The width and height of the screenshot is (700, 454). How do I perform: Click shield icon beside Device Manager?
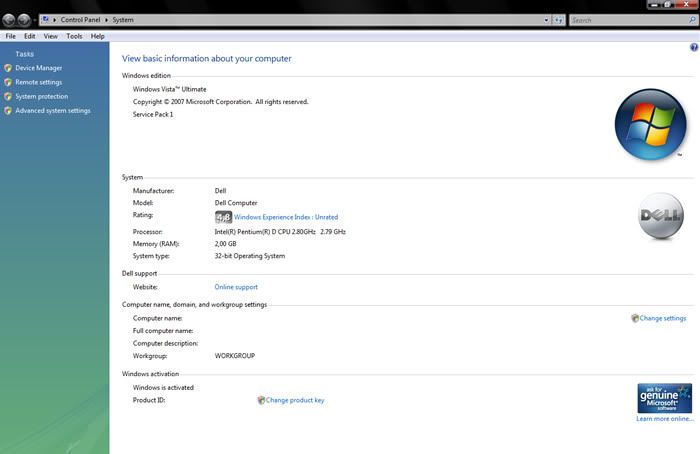[x=8, y=68]
